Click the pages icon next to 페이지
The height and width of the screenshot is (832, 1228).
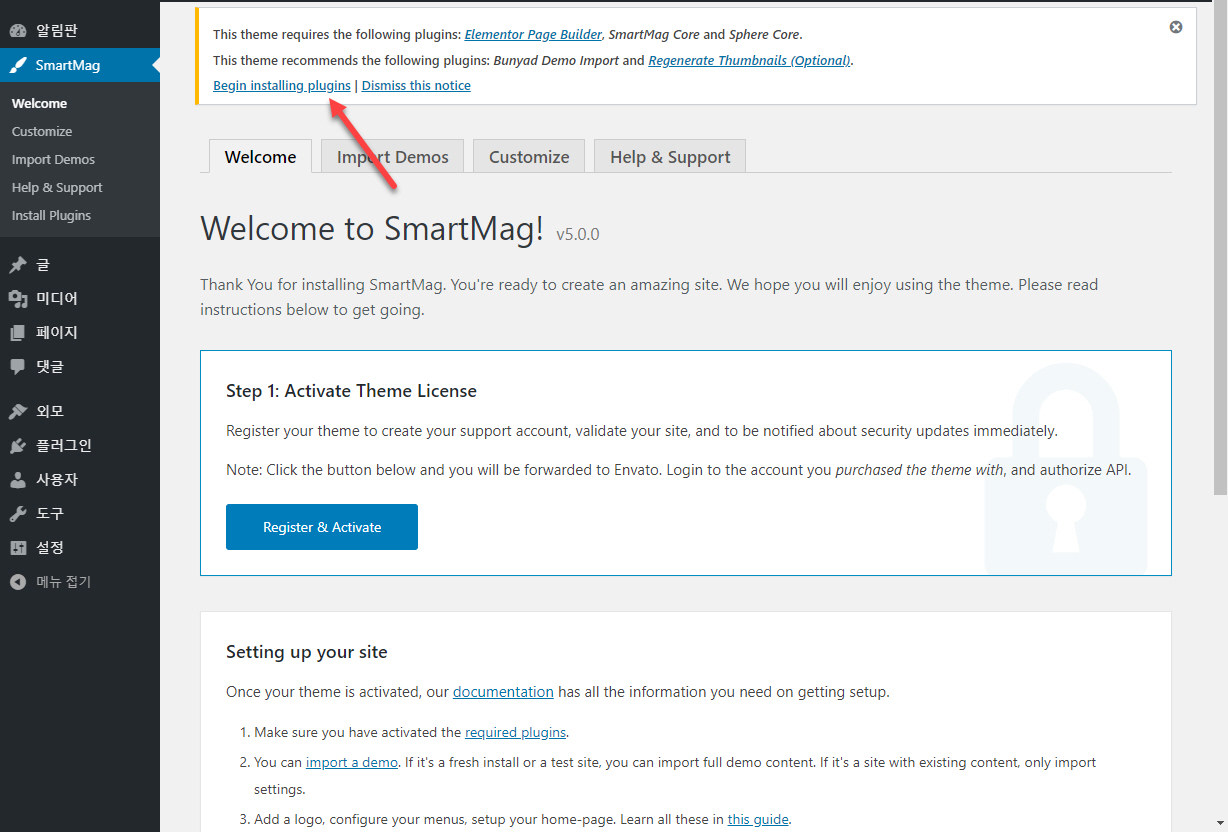click(x=18, y=333)
